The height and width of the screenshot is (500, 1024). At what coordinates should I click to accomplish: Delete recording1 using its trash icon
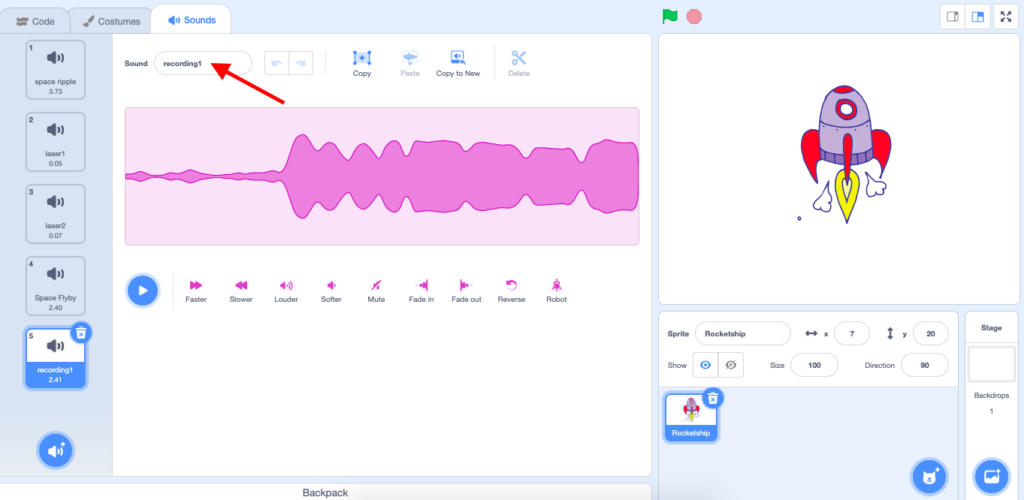pyautogui.click(x=80, y=333)
